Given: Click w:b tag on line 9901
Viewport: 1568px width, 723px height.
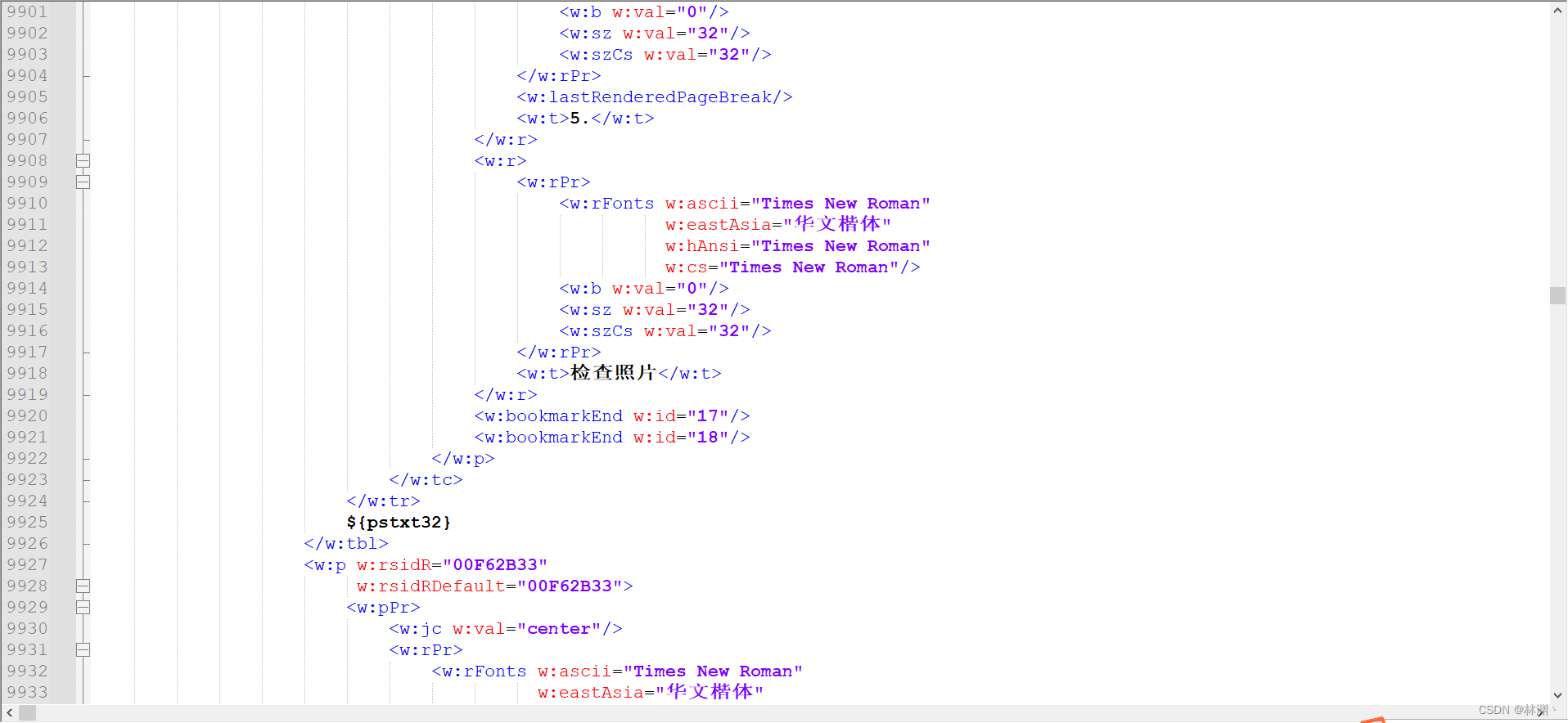Looking at the screenshot, I should tap(644, 12).
